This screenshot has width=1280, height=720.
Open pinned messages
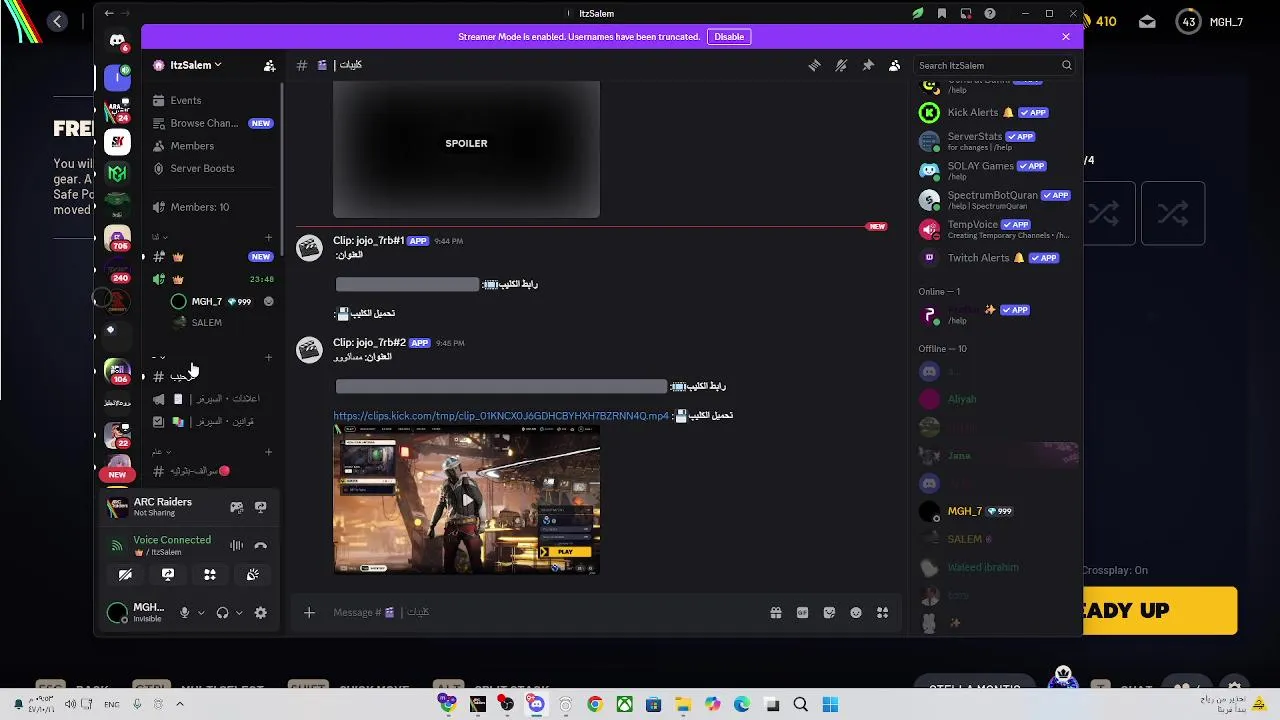click(868, 65)
